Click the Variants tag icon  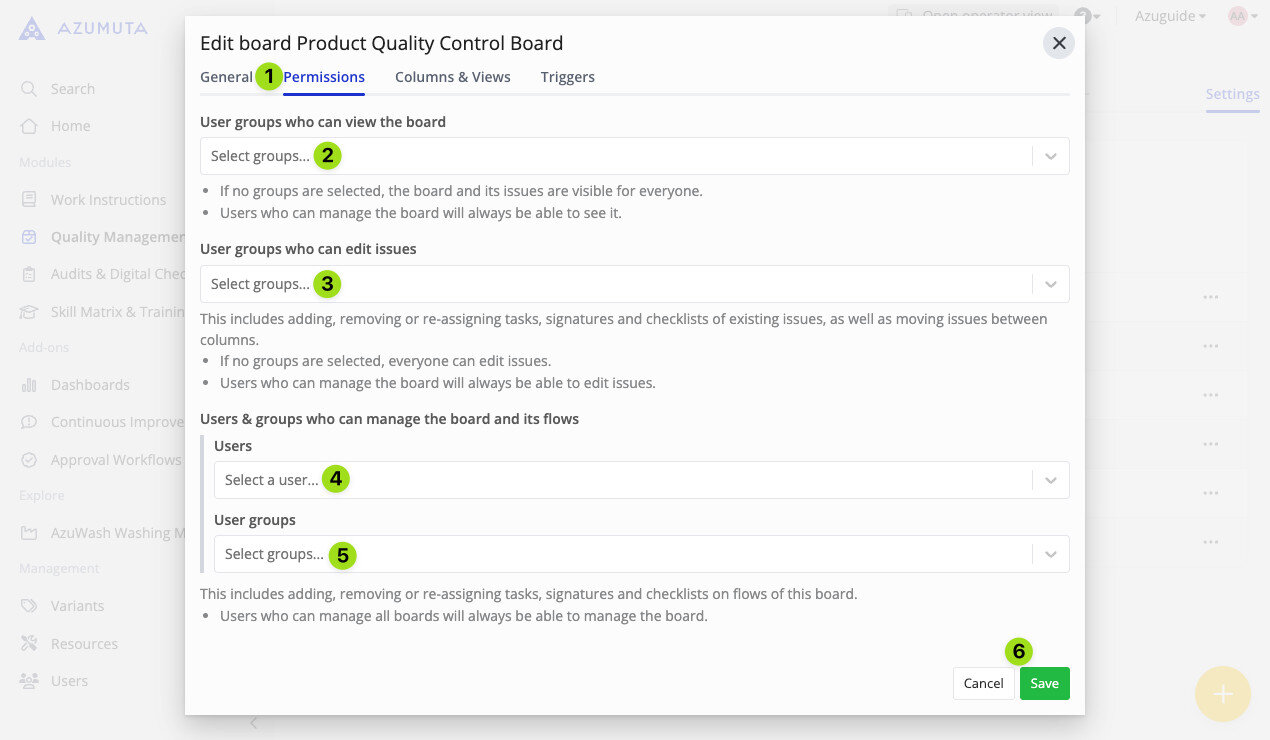[29, 606]
